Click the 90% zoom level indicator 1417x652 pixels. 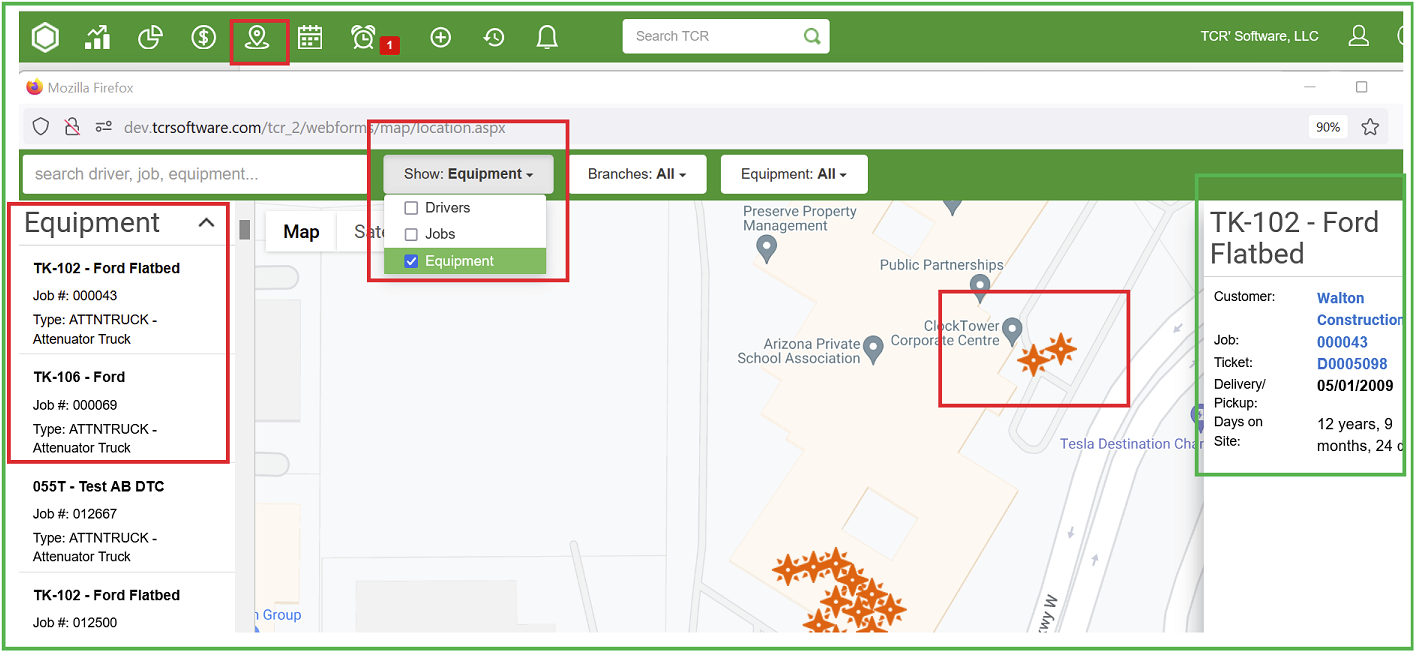1328,127
